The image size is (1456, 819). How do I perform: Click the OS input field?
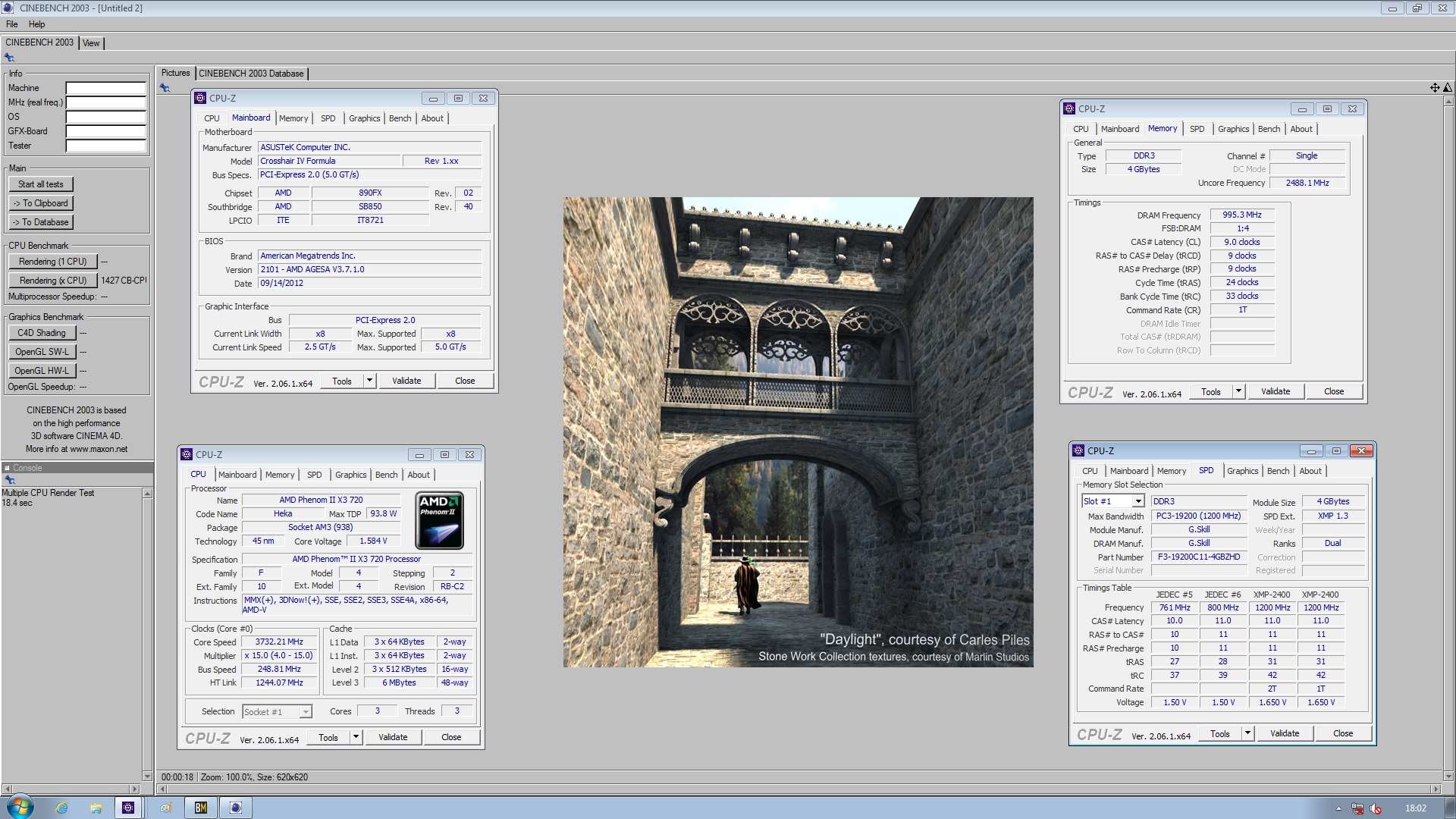coord(105,117)
